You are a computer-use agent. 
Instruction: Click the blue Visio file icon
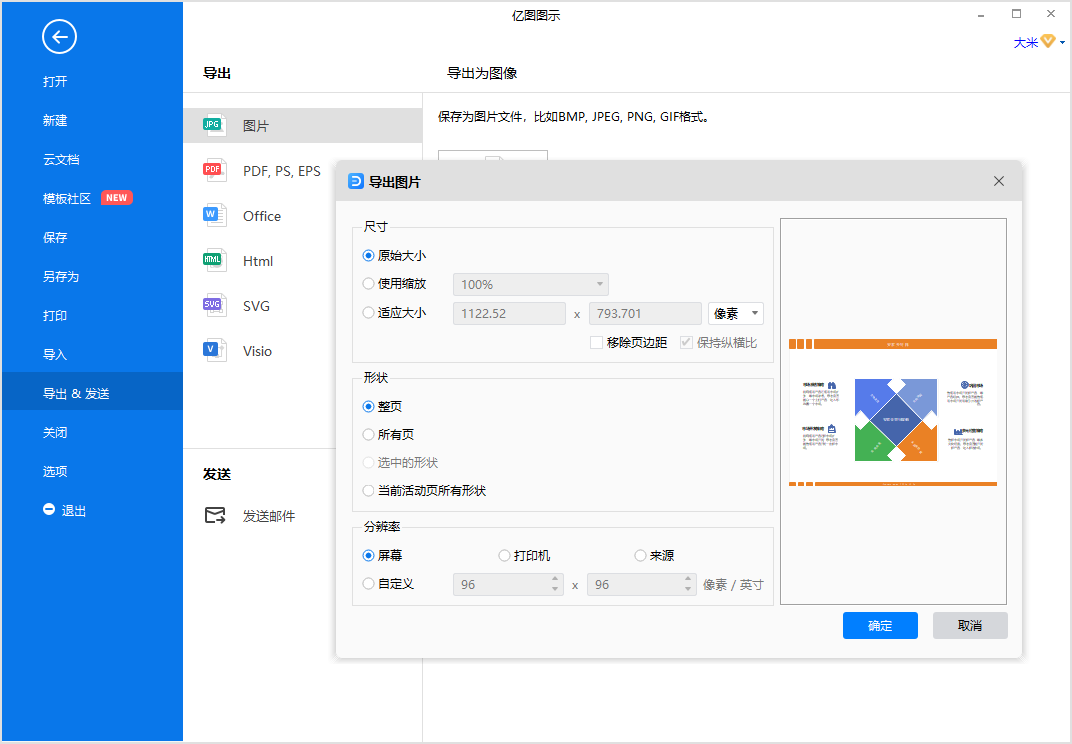tap(214, 351)
